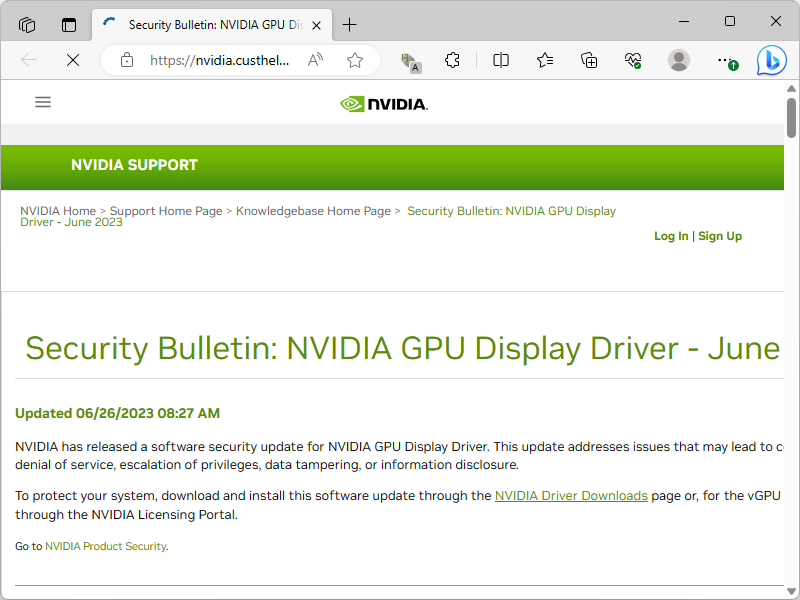800x600 pixels.
Task: Click the scrollbar up arrow
Action: (x=791, y=89)
